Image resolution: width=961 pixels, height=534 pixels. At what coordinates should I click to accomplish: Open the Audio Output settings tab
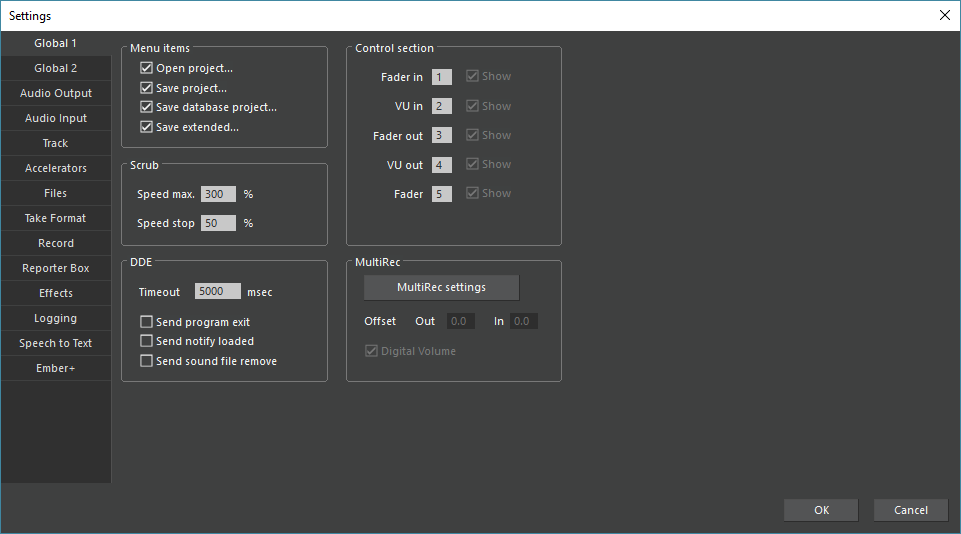pyautogui.click(x=56, y=93)
